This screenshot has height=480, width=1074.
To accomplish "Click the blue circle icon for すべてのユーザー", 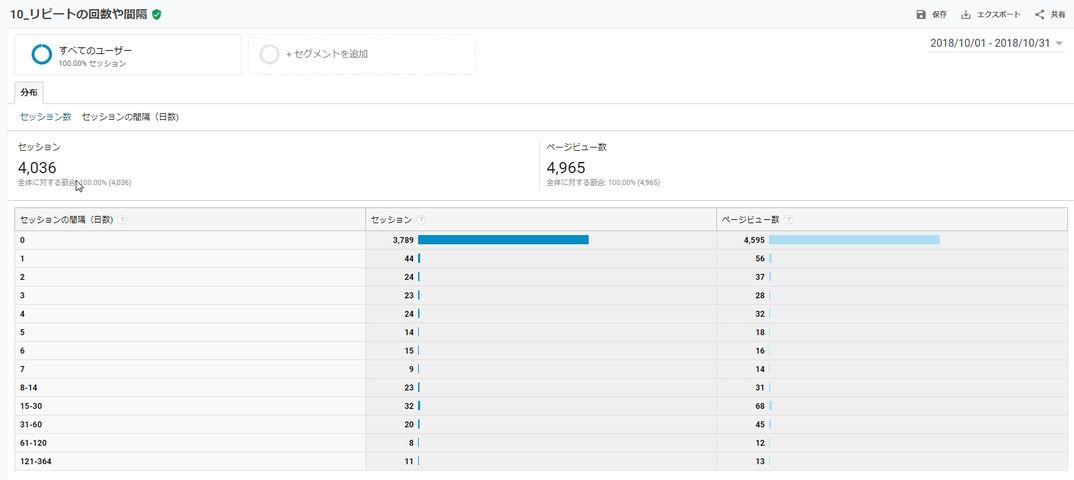I will point(42,55).
